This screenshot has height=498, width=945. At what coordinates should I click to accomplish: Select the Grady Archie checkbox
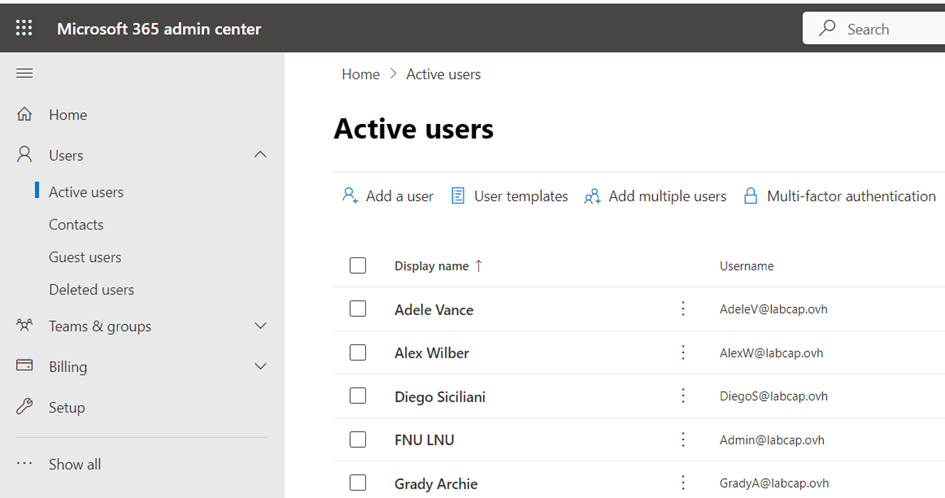tap(358, 482)
